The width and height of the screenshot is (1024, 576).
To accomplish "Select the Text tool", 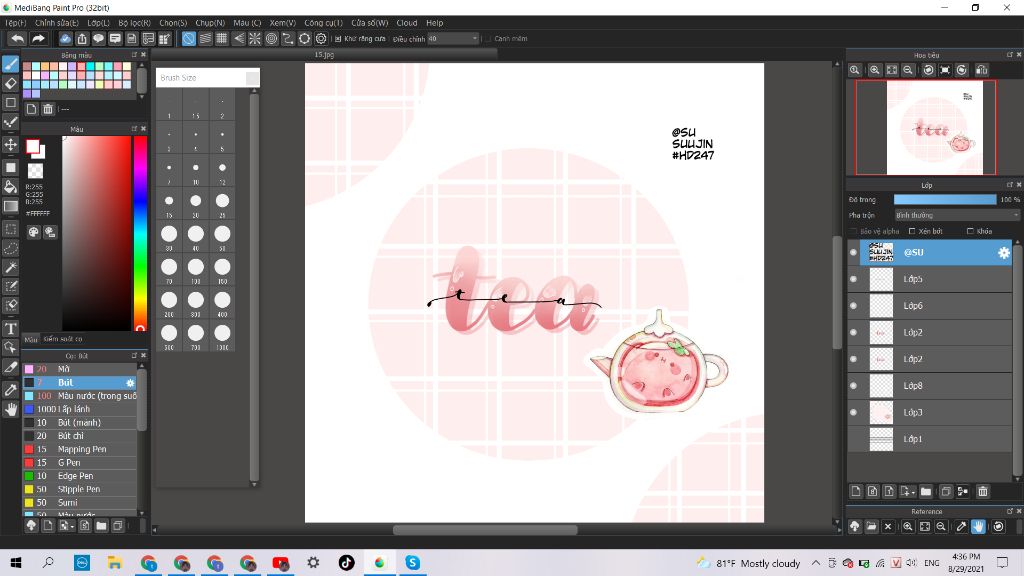I will [10, 328].
